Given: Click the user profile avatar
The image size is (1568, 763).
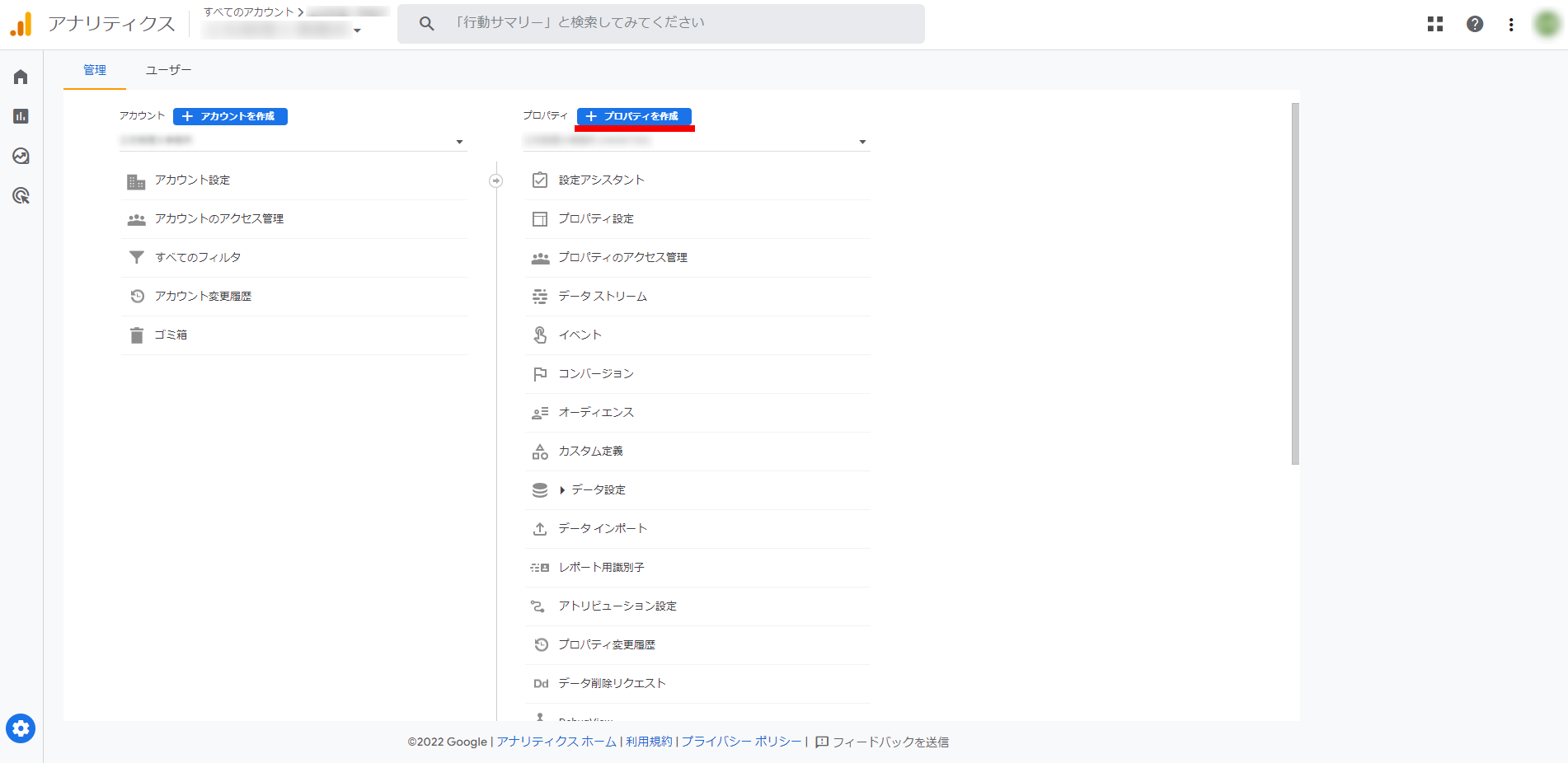Looking at the screenshot, I should (x=1547, y=24).
